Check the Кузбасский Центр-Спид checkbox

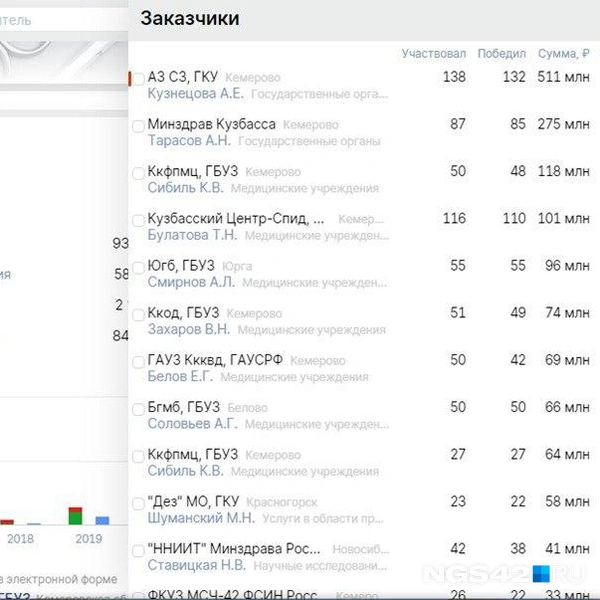[x=138, y=221]
